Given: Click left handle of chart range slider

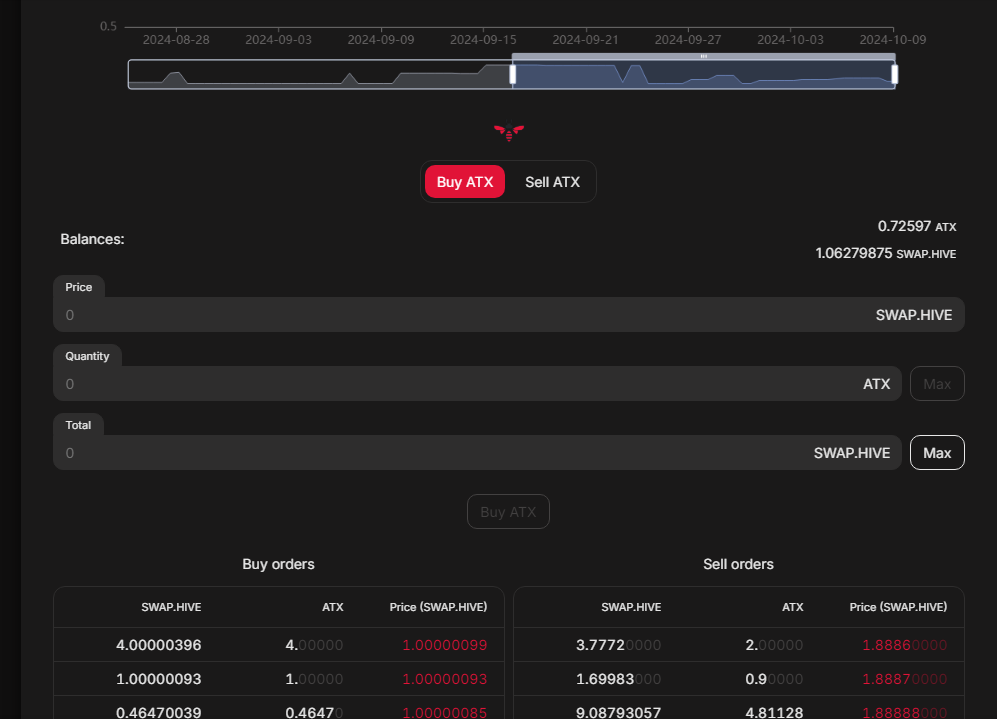Looking at the screenshot, I should click(x=512, y=74).
